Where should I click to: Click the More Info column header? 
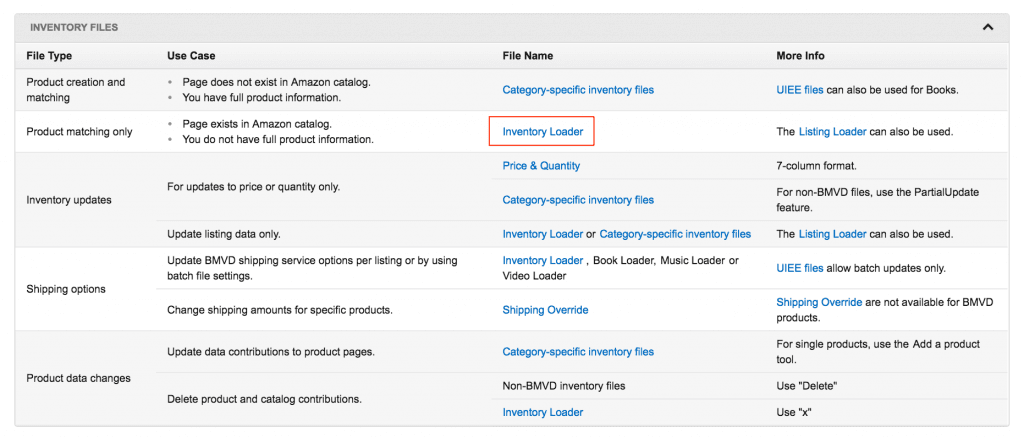pyautogui.click(x=800, y=56)
